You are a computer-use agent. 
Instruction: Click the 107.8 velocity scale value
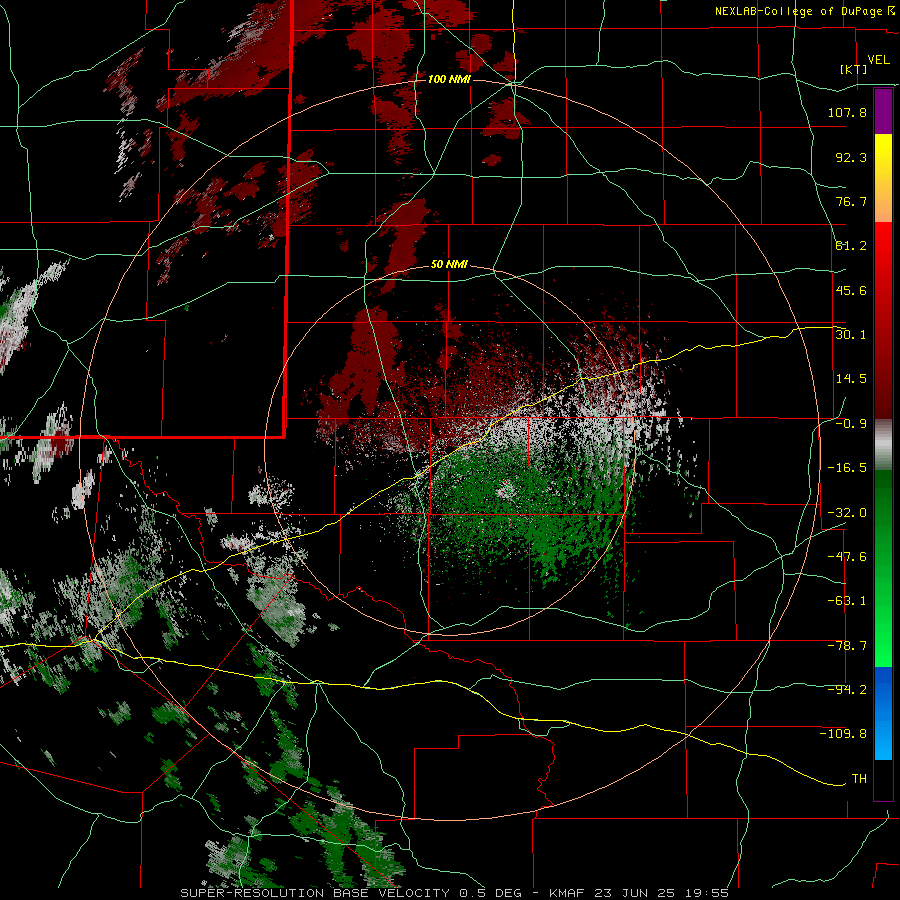coord(847,112)
